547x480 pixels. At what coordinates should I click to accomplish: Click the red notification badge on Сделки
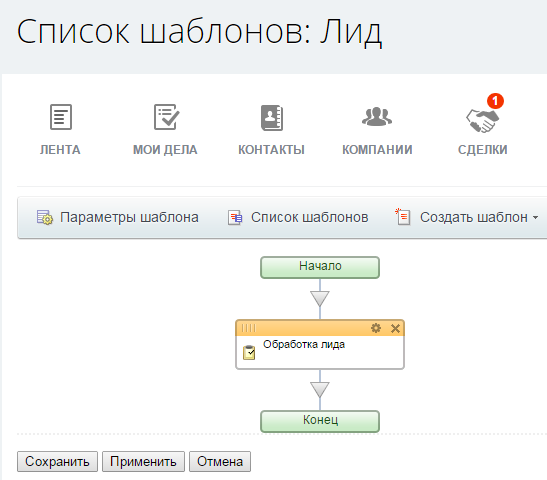(x=495, y=101)
